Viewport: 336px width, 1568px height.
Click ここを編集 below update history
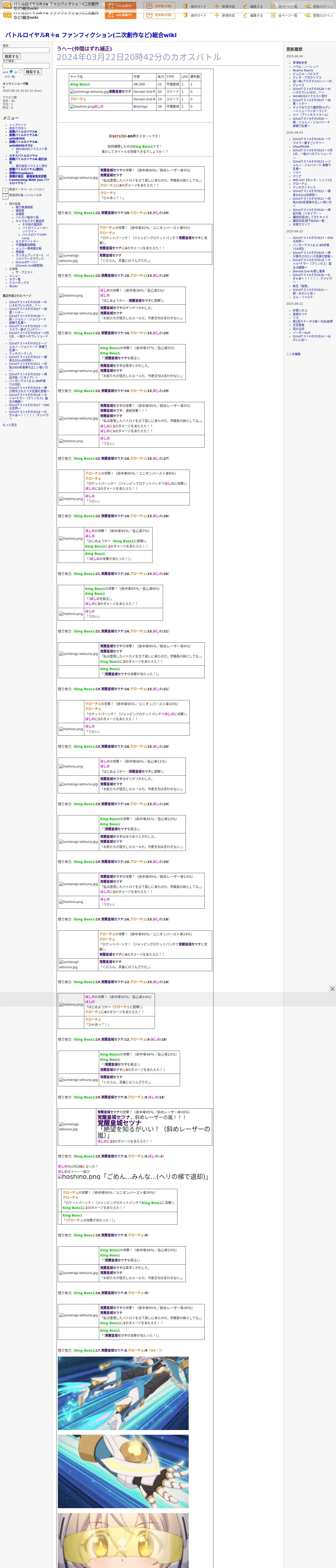pyautogui.click(x=293, y=354)
